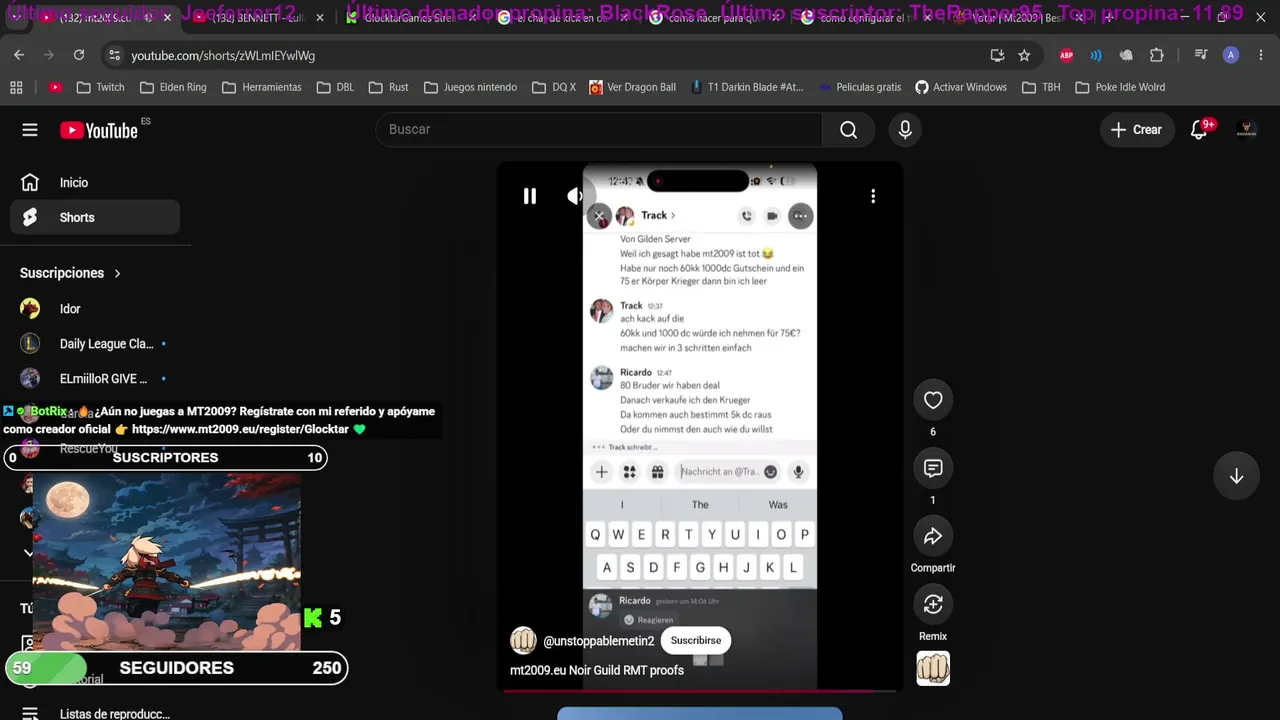Open the Chrome profile A button
This screenshot has height=720, width=1280.
tap(1231, 55)
